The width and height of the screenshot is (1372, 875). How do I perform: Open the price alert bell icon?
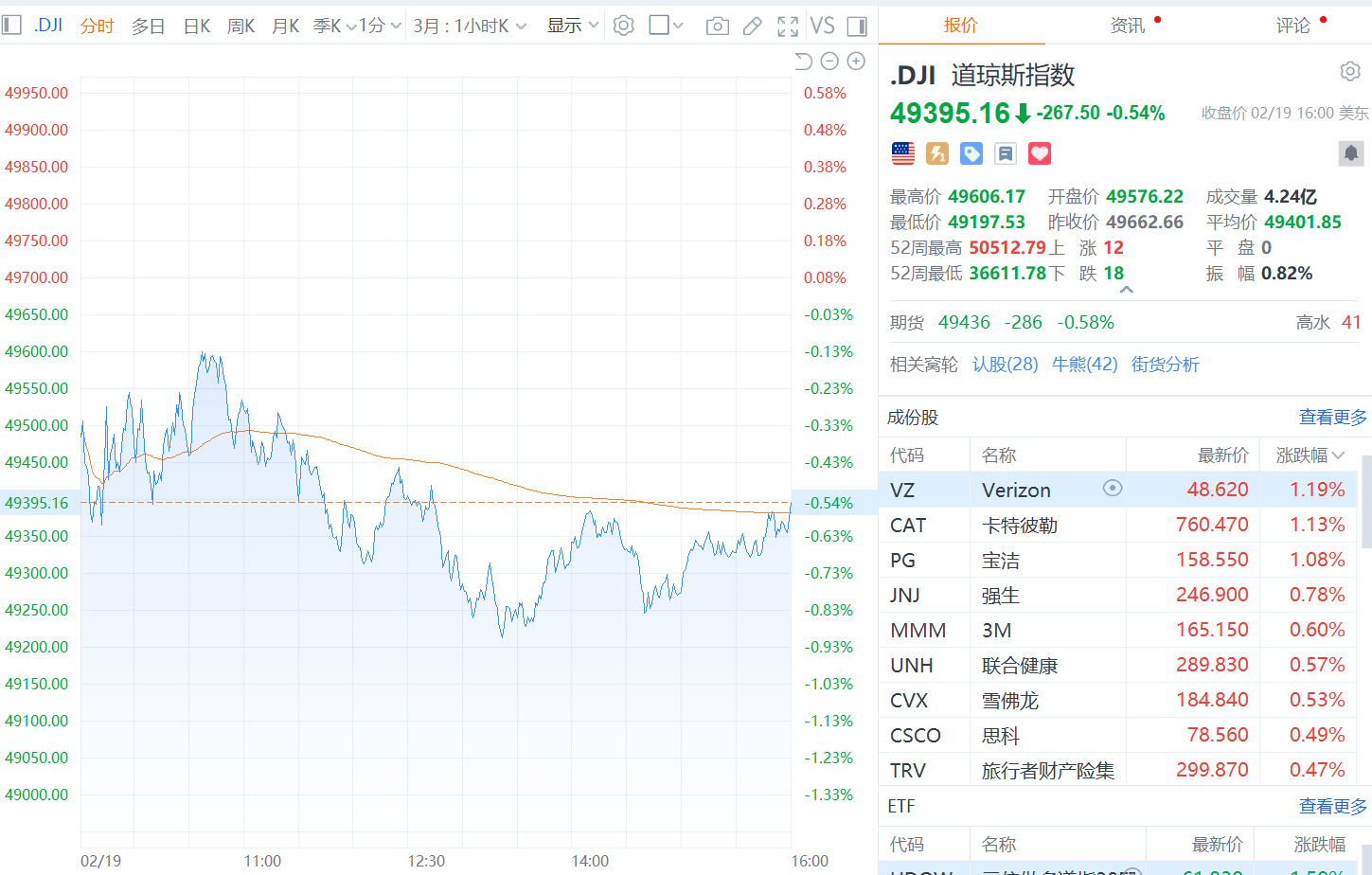coord(1350,152)
